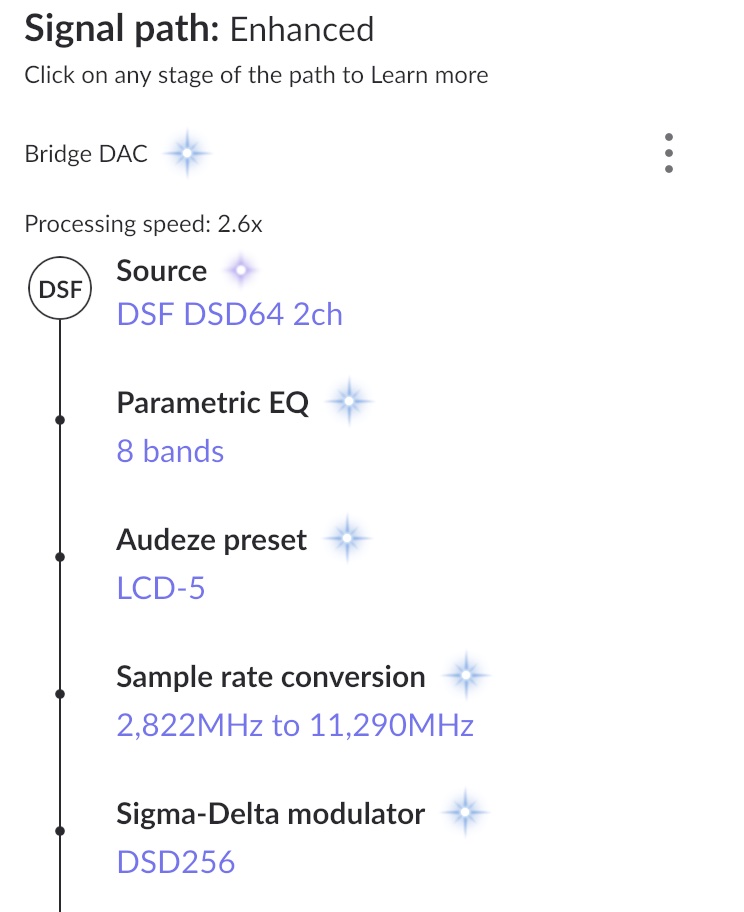Select the Sigma-Delta modulator heading
Image resolution: width=744 pixels, height=912 pixels.
270,814
